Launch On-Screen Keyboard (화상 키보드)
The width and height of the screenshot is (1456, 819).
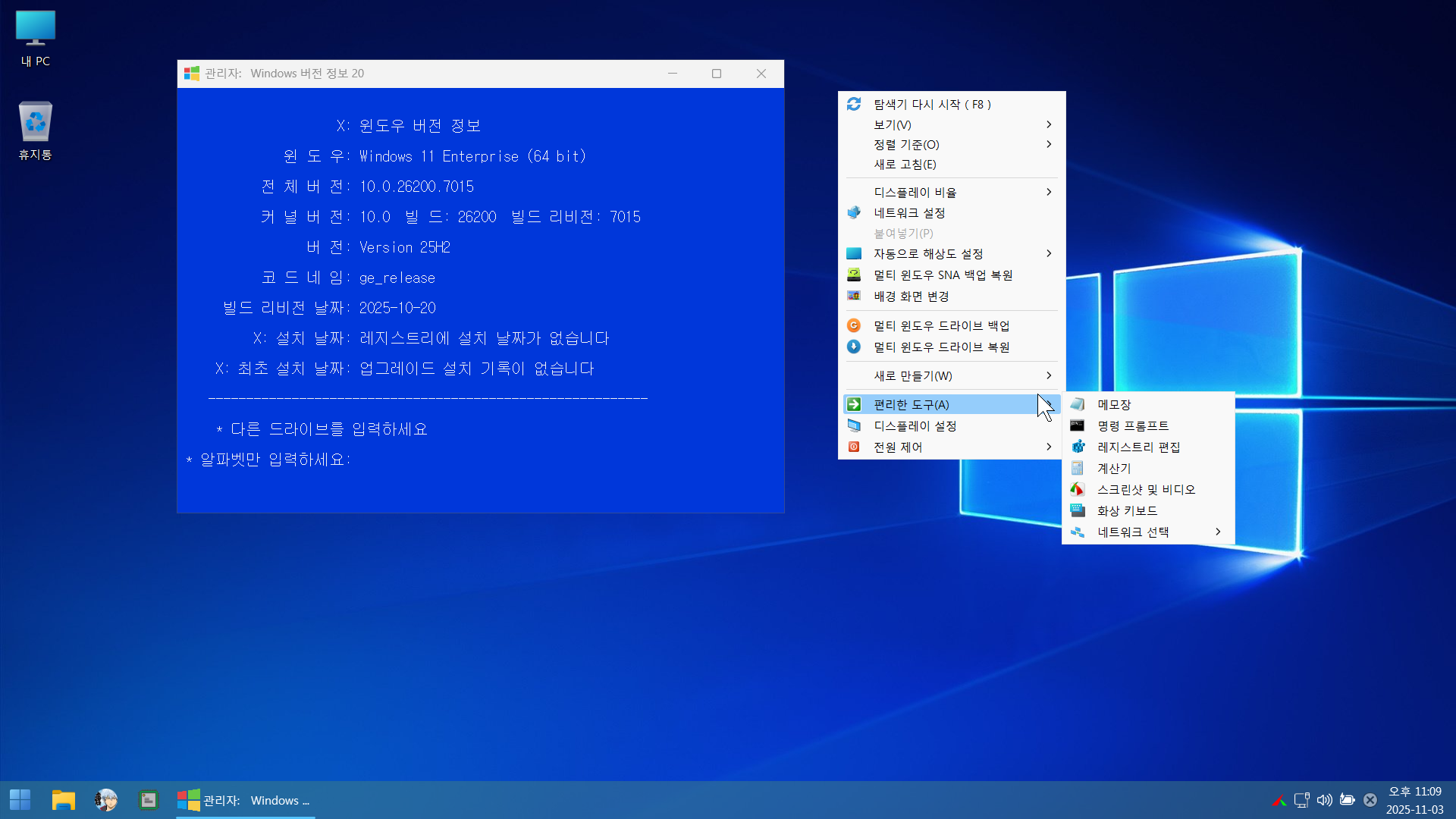coord(1127,511)
